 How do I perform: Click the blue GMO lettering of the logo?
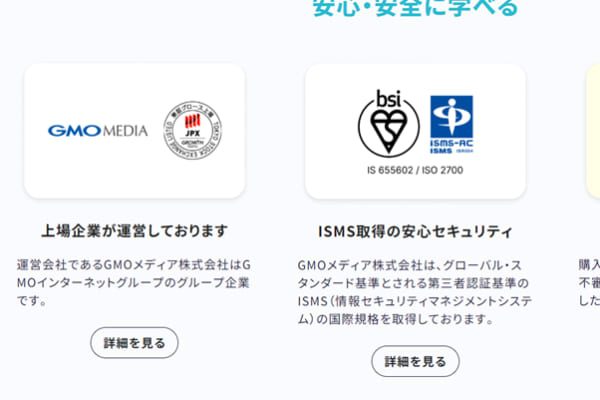pyautogui.click(x=75, y=131)
